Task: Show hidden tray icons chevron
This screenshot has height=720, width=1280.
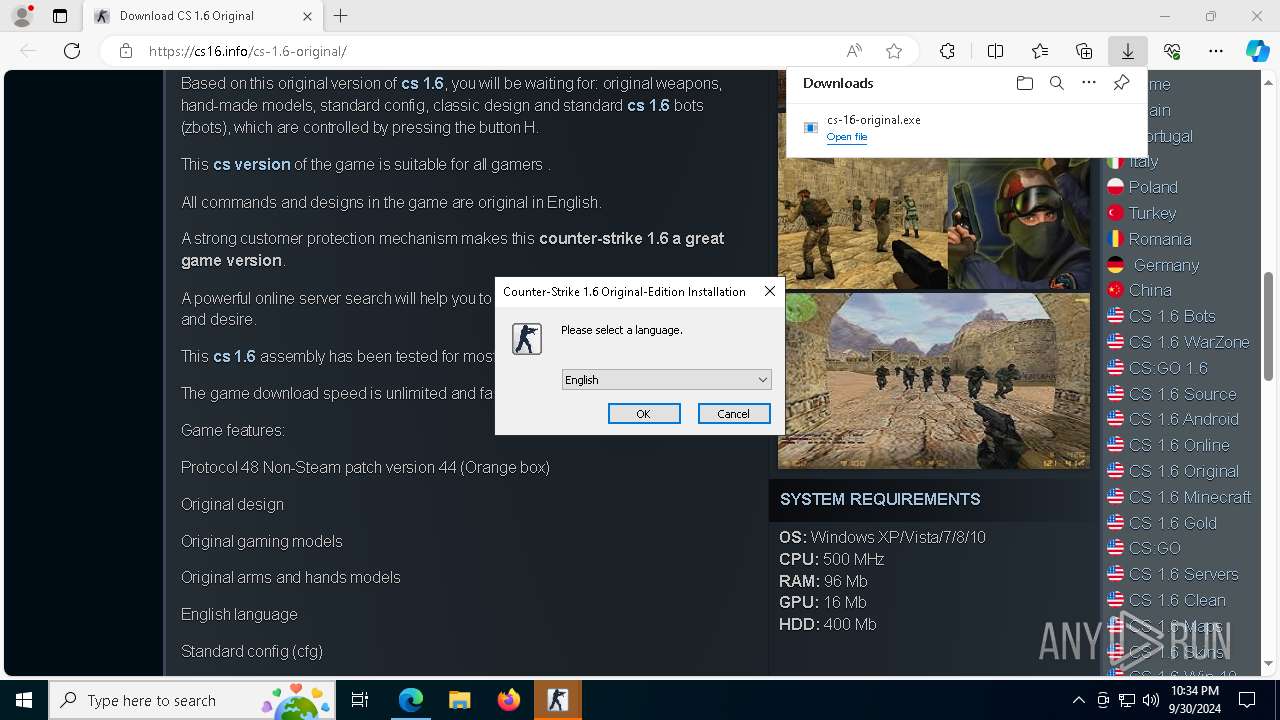Action: pyautogui.click(x=1078, y=700)
